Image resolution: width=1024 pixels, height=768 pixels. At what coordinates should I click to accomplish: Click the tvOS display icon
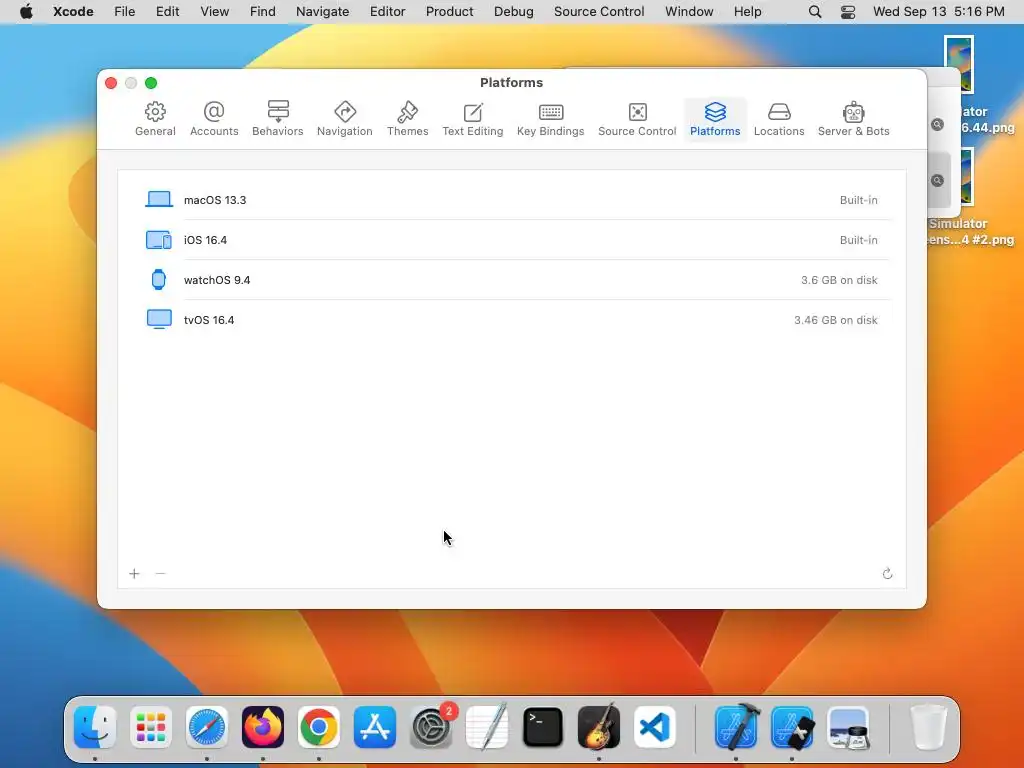[159, 319]
